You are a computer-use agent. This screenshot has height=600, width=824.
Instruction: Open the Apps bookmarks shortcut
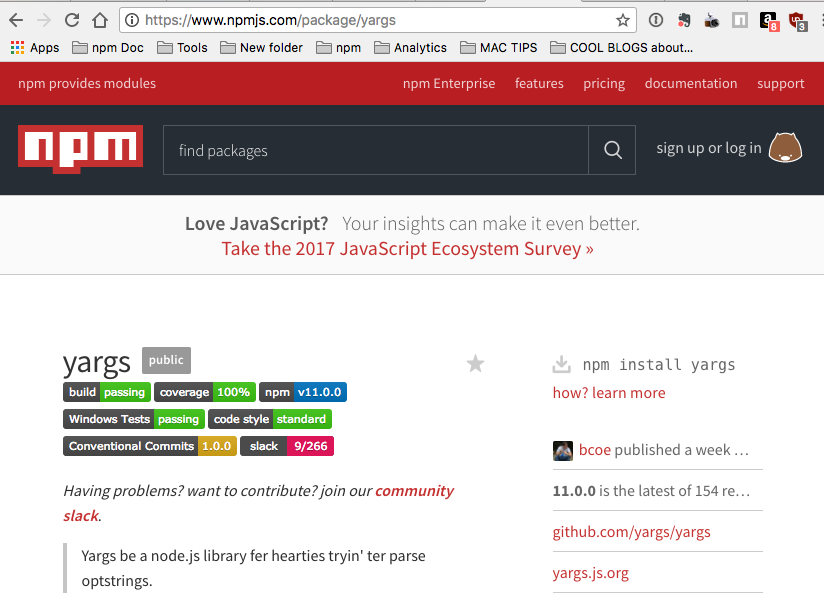click(x=35, y=47)
